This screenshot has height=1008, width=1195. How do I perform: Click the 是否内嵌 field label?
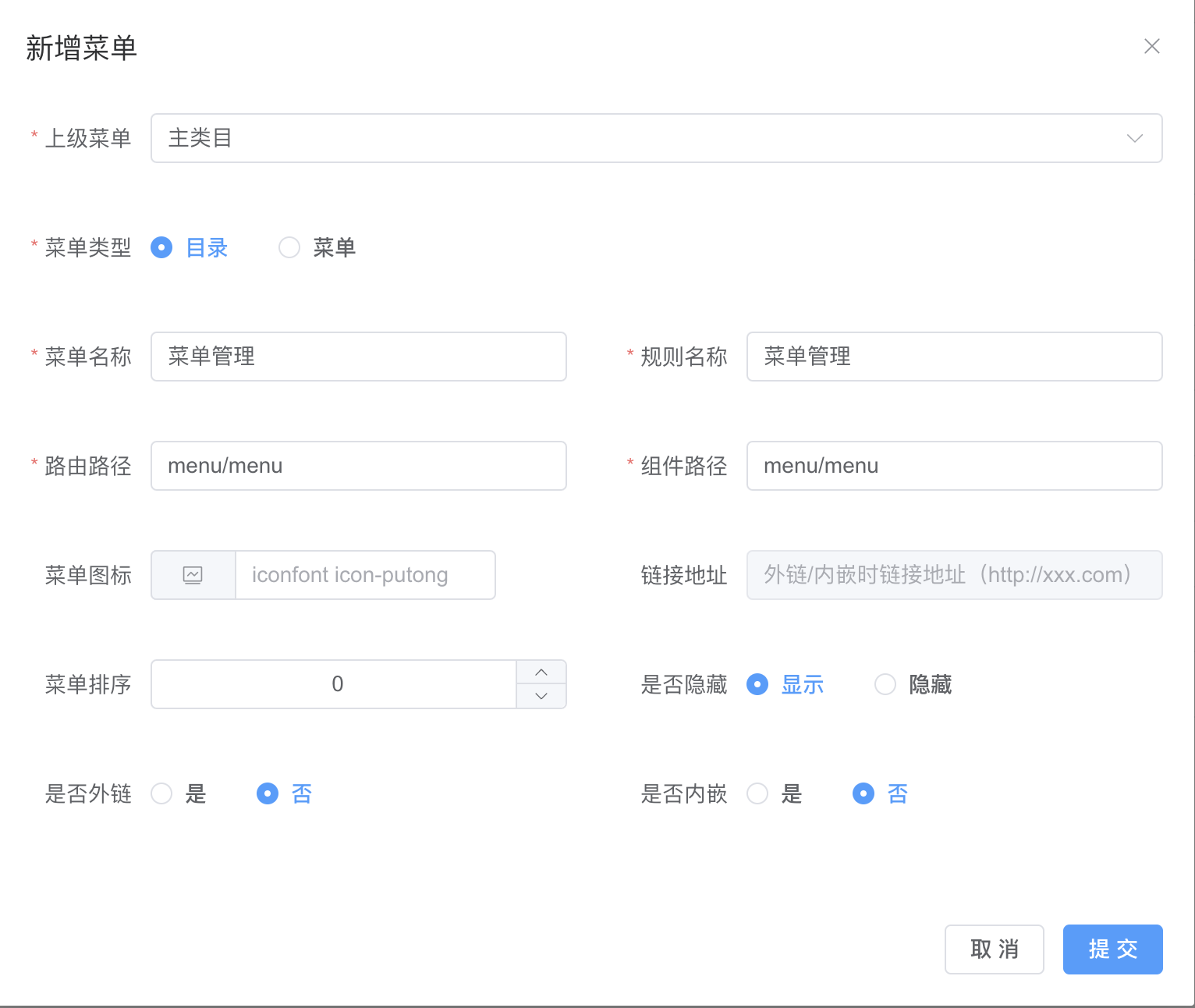(x=684, y=793)
